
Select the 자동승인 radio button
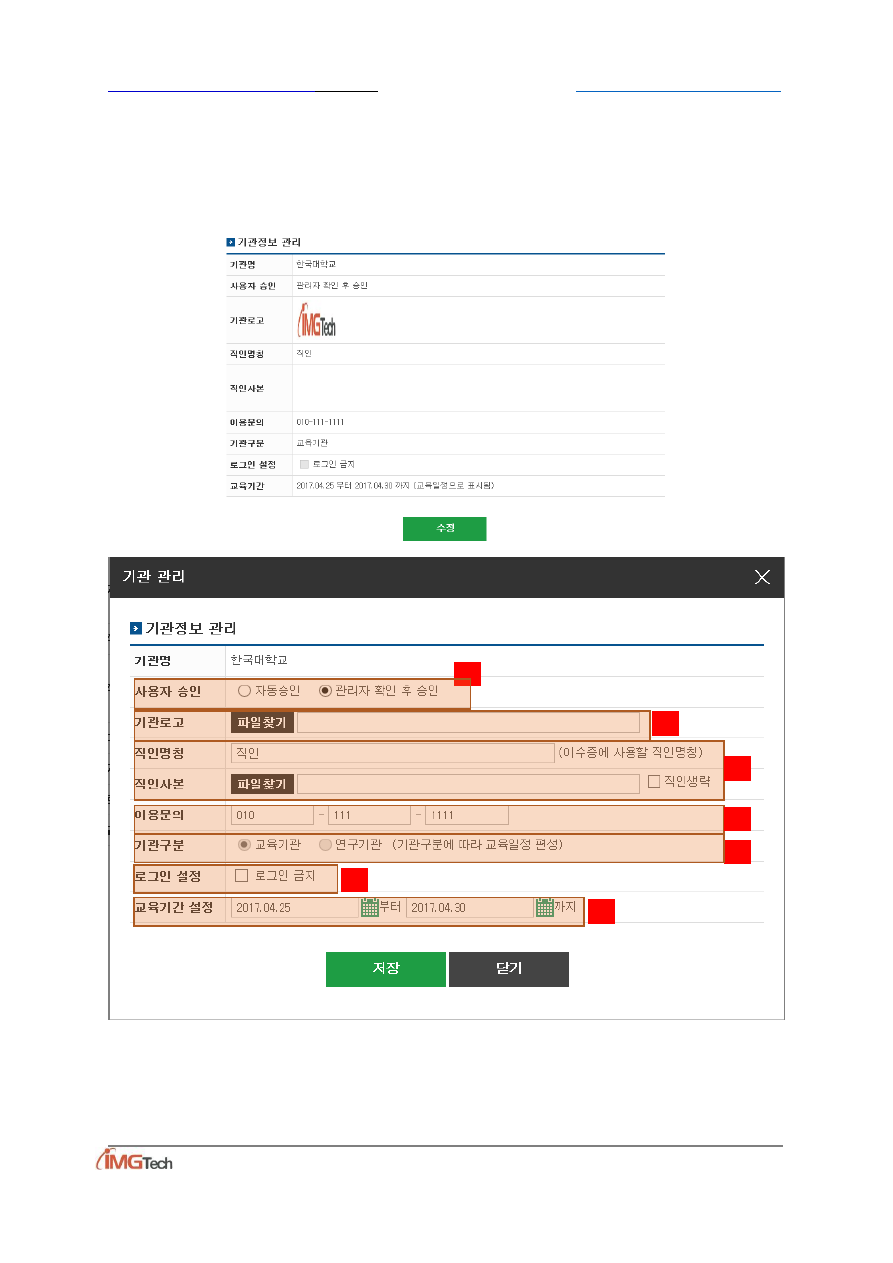point(245,691)
